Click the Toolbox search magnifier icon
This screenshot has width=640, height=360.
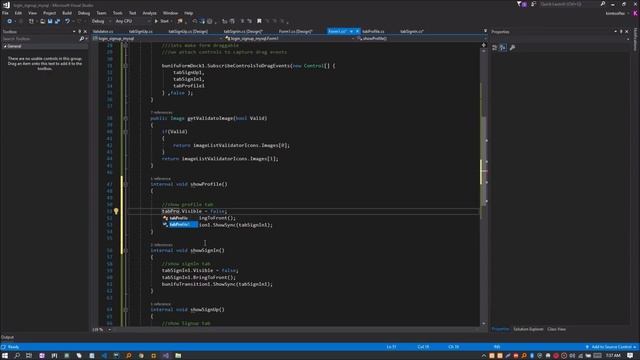tap(82, 39)
